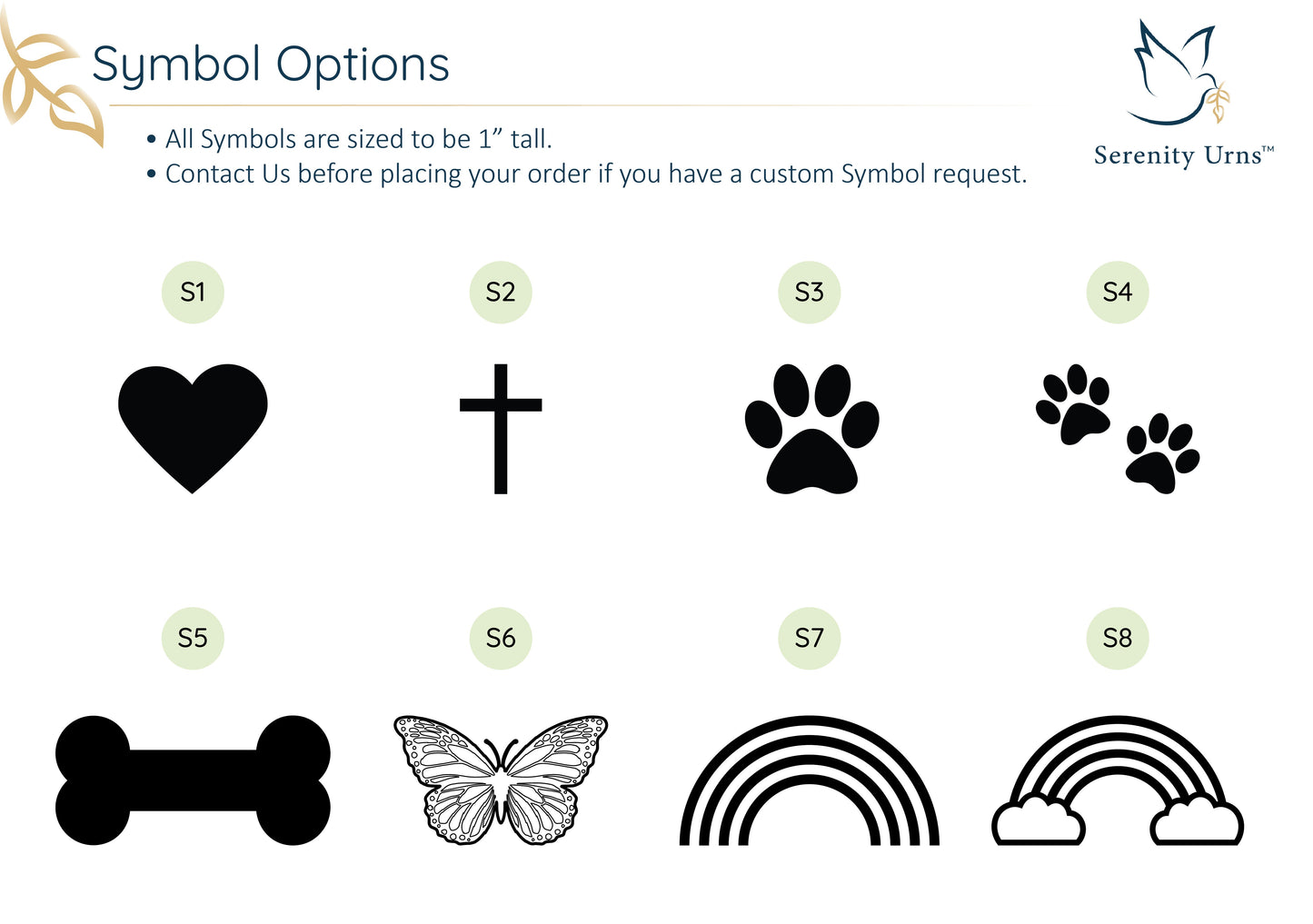This screenshot has width=1313, height=924.
Task: Select the S2 label badge
Action: point(501,293)
